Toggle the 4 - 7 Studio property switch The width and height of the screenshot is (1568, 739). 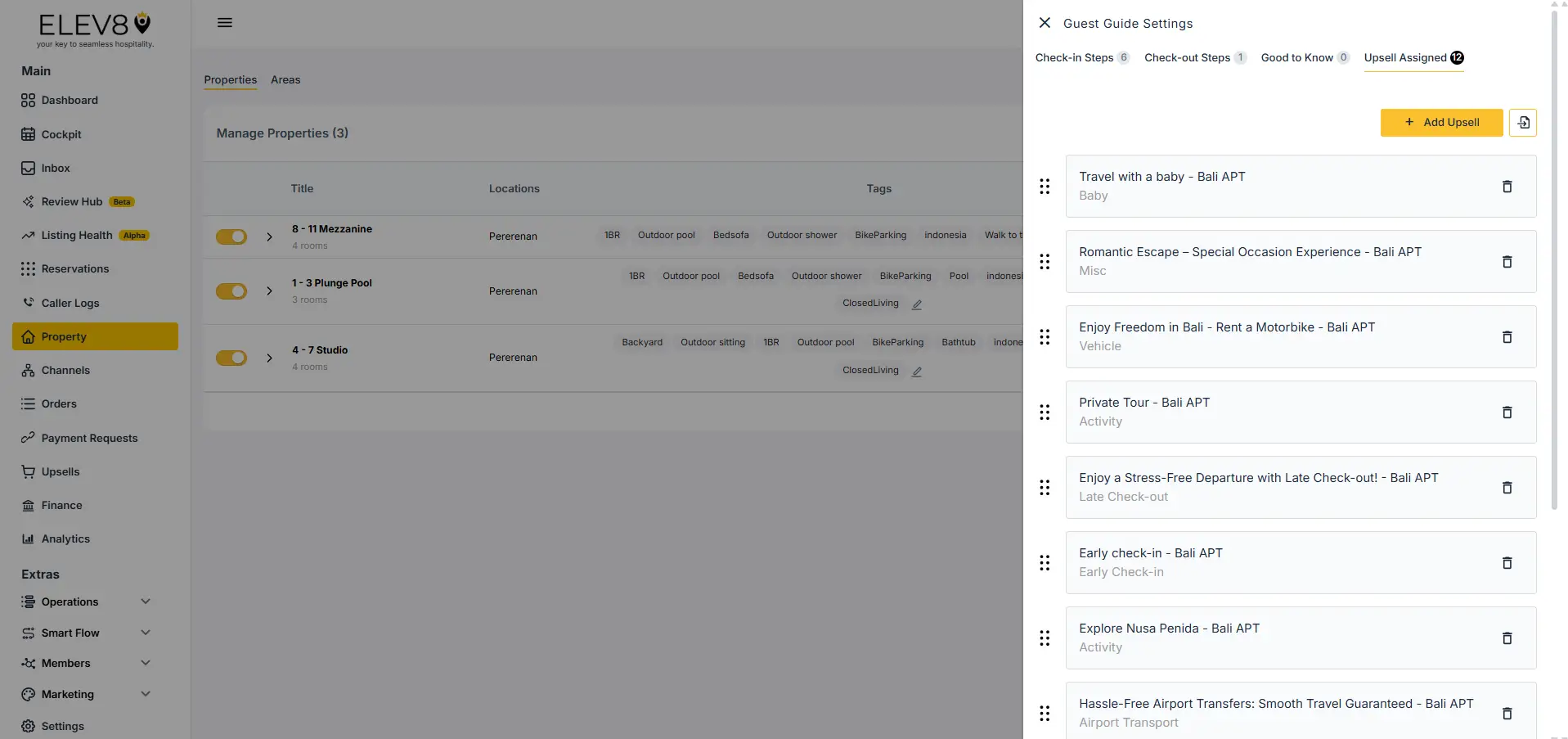[231, 358]
